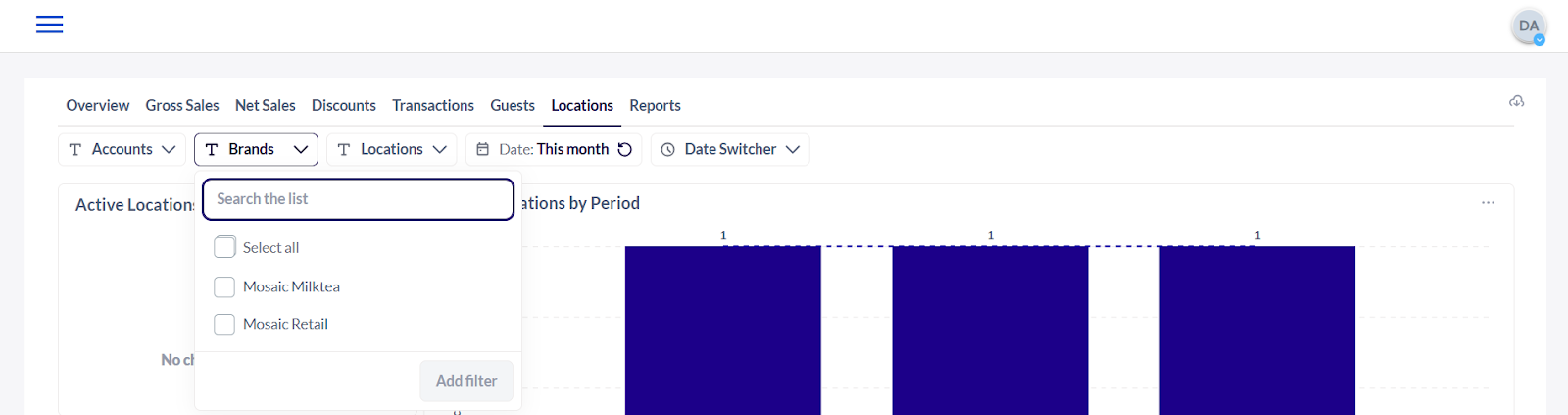Expand the Date Switcher dropdown

click(730, 149)
